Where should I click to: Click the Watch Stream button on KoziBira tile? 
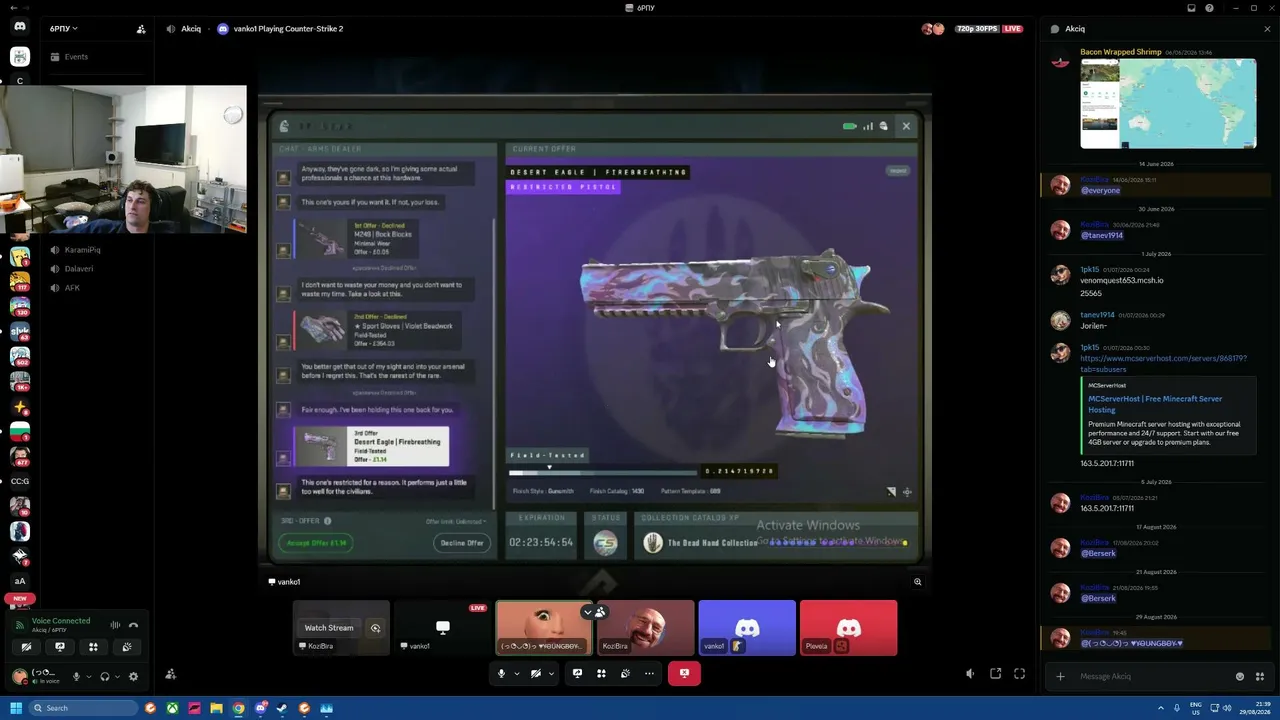(x=329, y=628)
